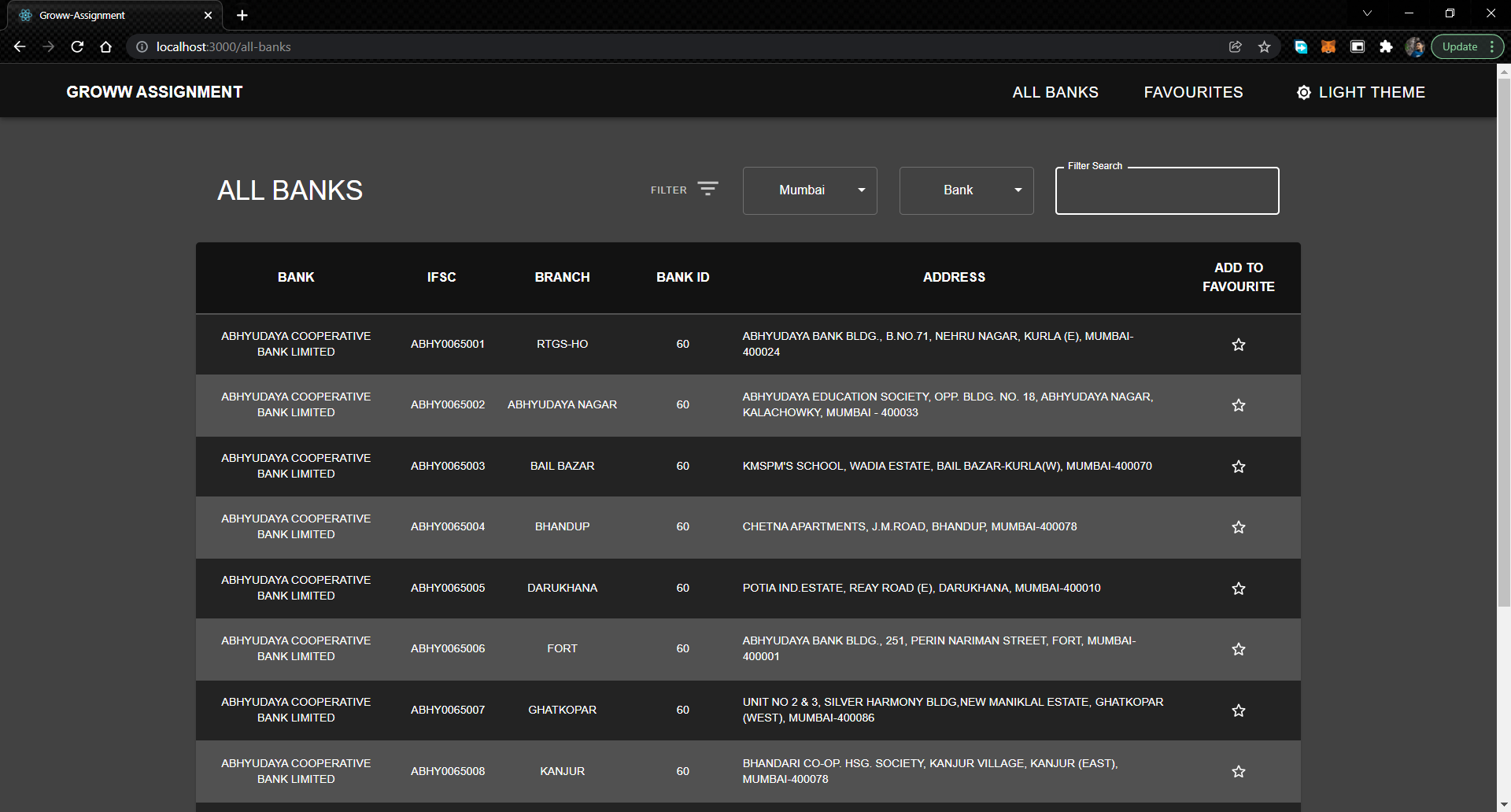
Task: Click the share icon in the address bar
Action: (x=1235, y=46)
